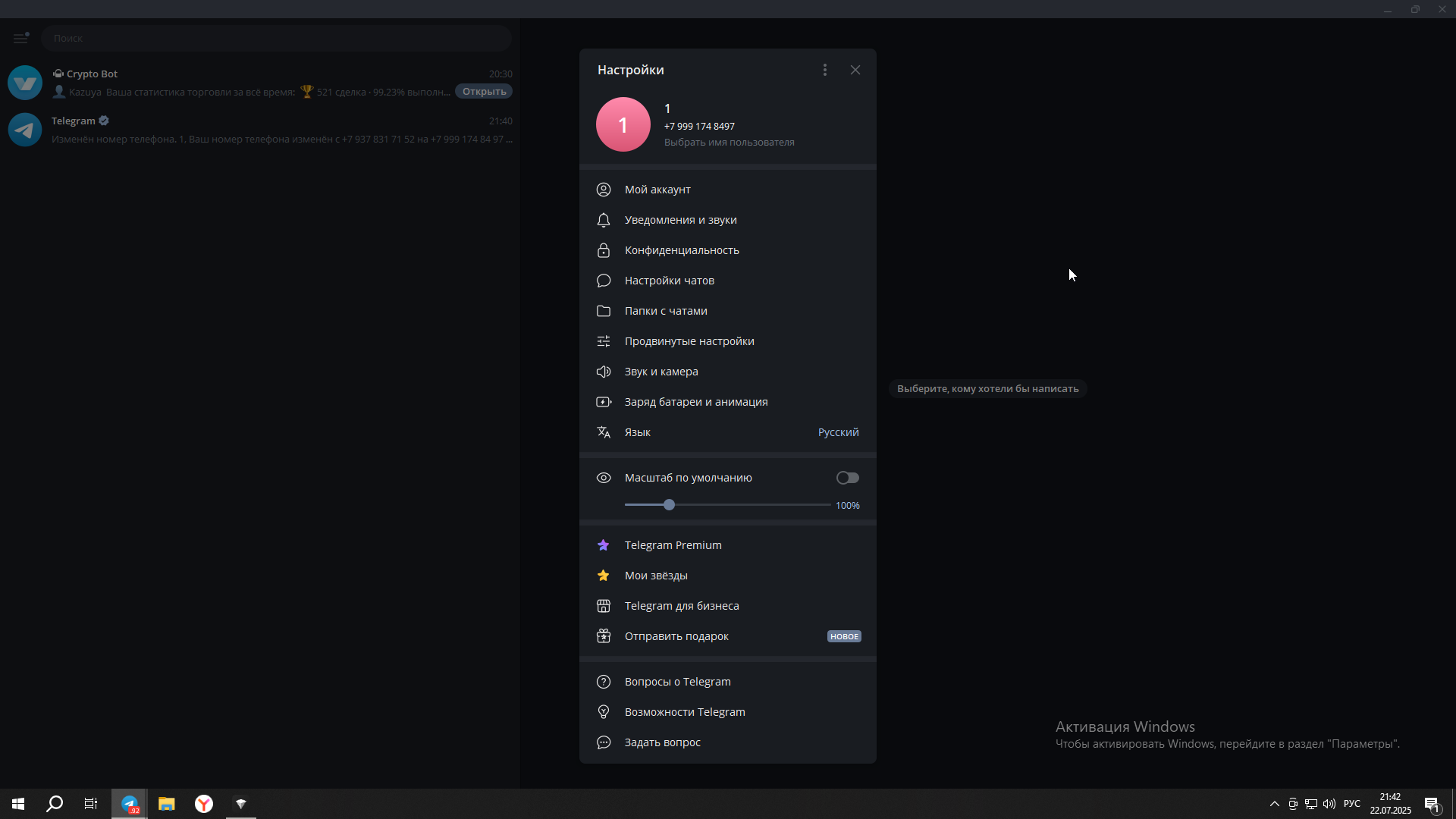Click the interface scale slider handle
Screen dimensions: 1456x819
pos(669,505)
